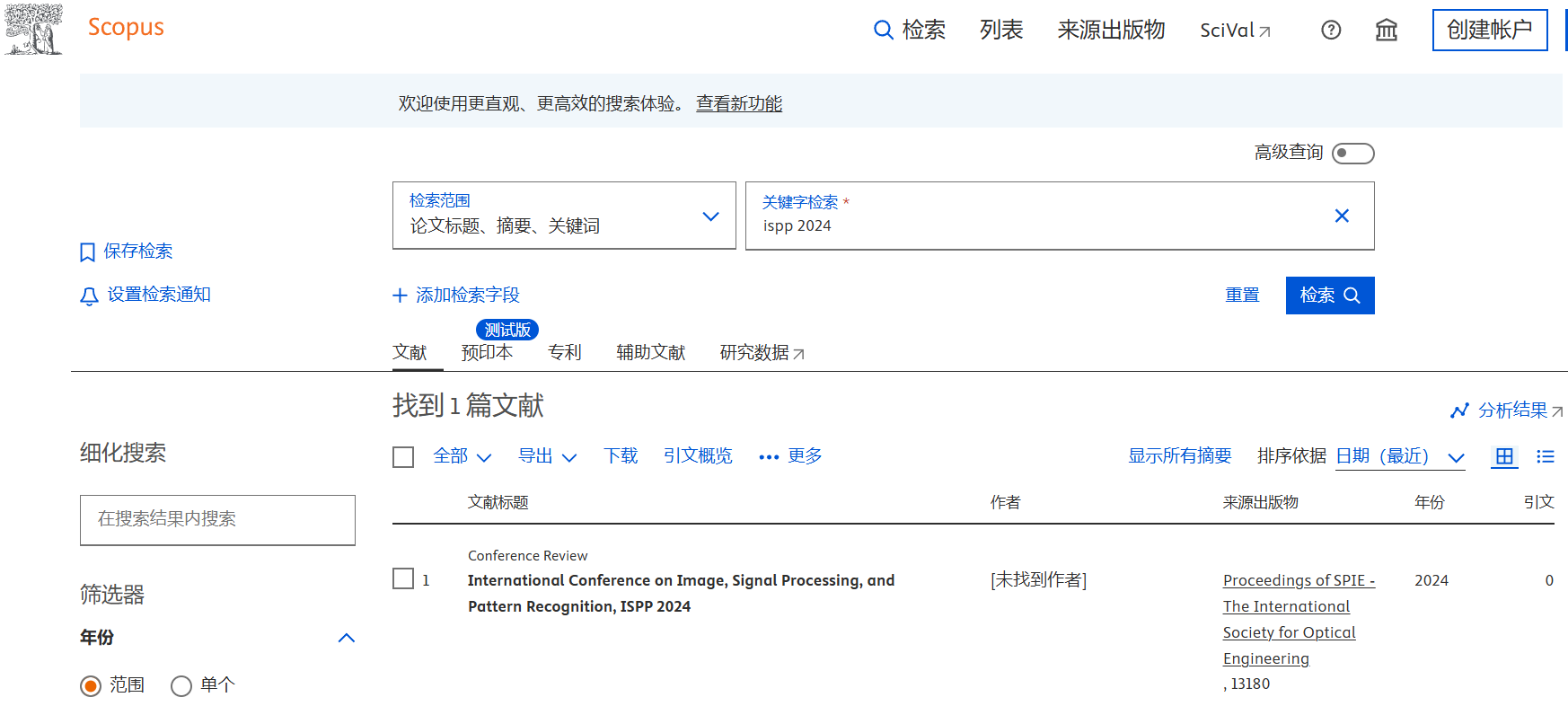Switch to the 辅助文献 tab
The width and height of the screenshot is (1568, 706).
[x=650, y=352]
